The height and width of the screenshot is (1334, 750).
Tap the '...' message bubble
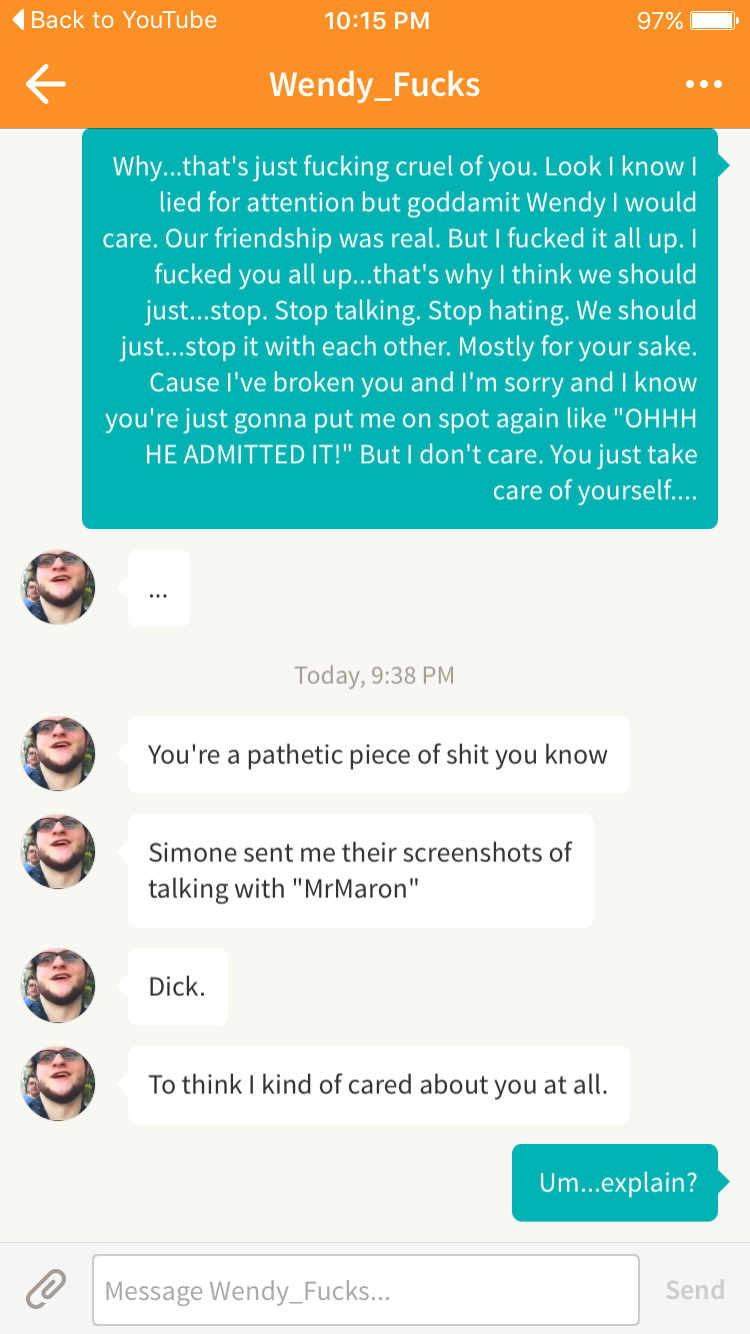click(x=158, y=588)
